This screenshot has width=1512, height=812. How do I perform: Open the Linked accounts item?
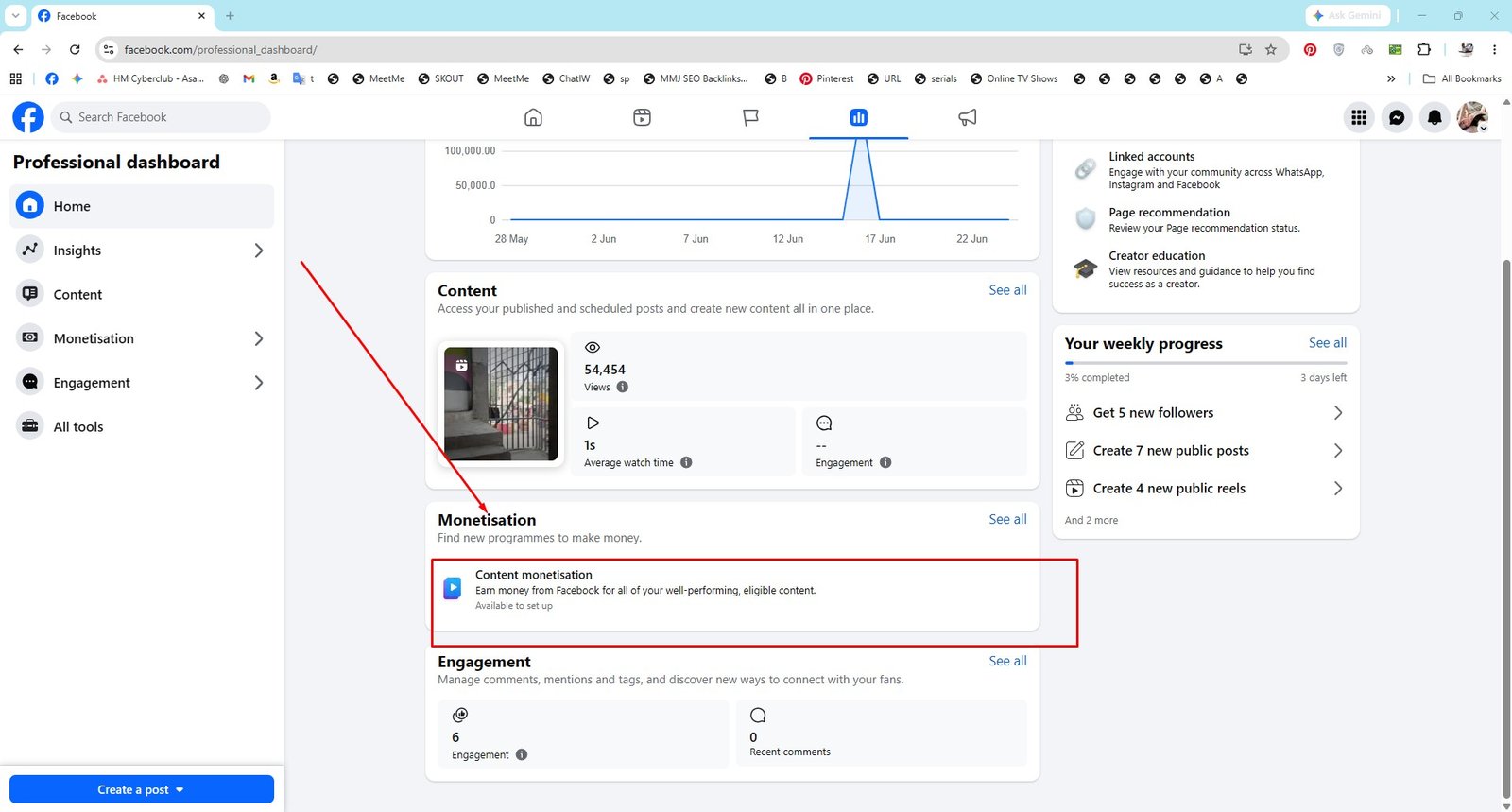(x=1206, y=170)
